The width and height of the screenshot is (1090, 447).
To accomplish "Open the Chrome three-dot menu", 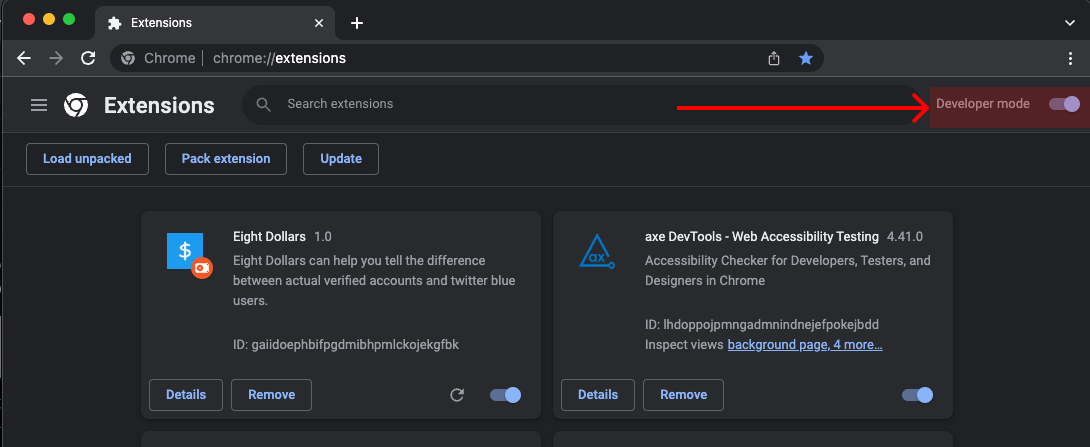I will [1071, 58].
